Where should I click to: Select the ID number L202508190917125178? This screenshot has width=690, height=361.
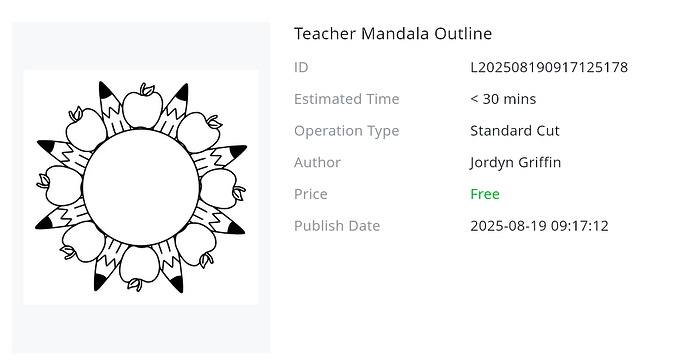point(549,67)
